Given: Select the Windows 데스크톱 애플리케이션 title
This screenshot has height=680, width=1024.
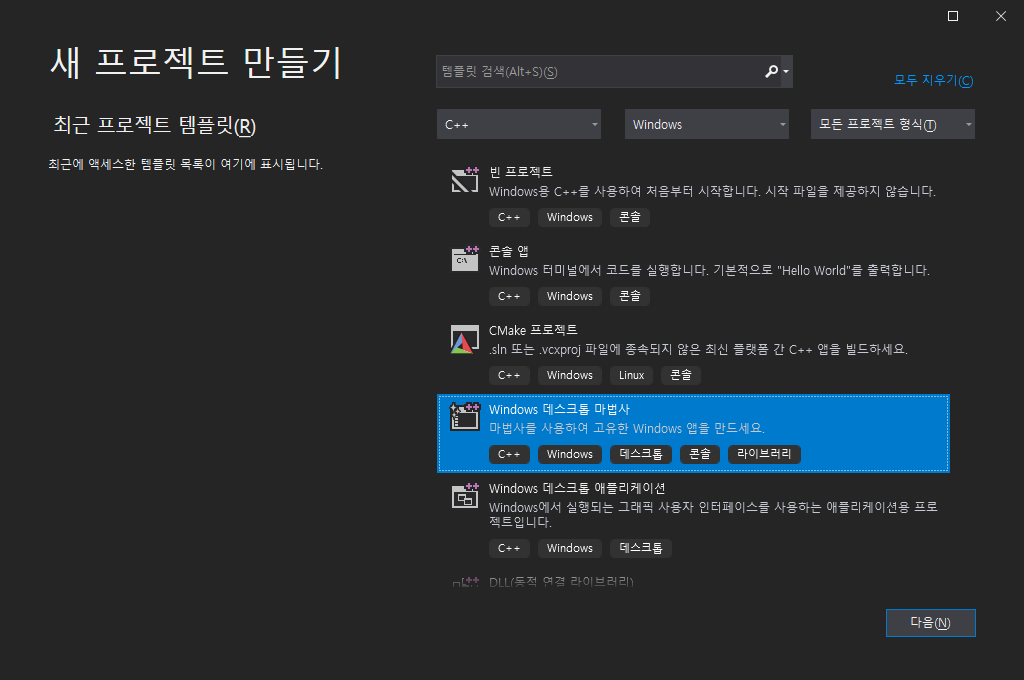Looking at the screenshot, I should click(x=577, y=489).
